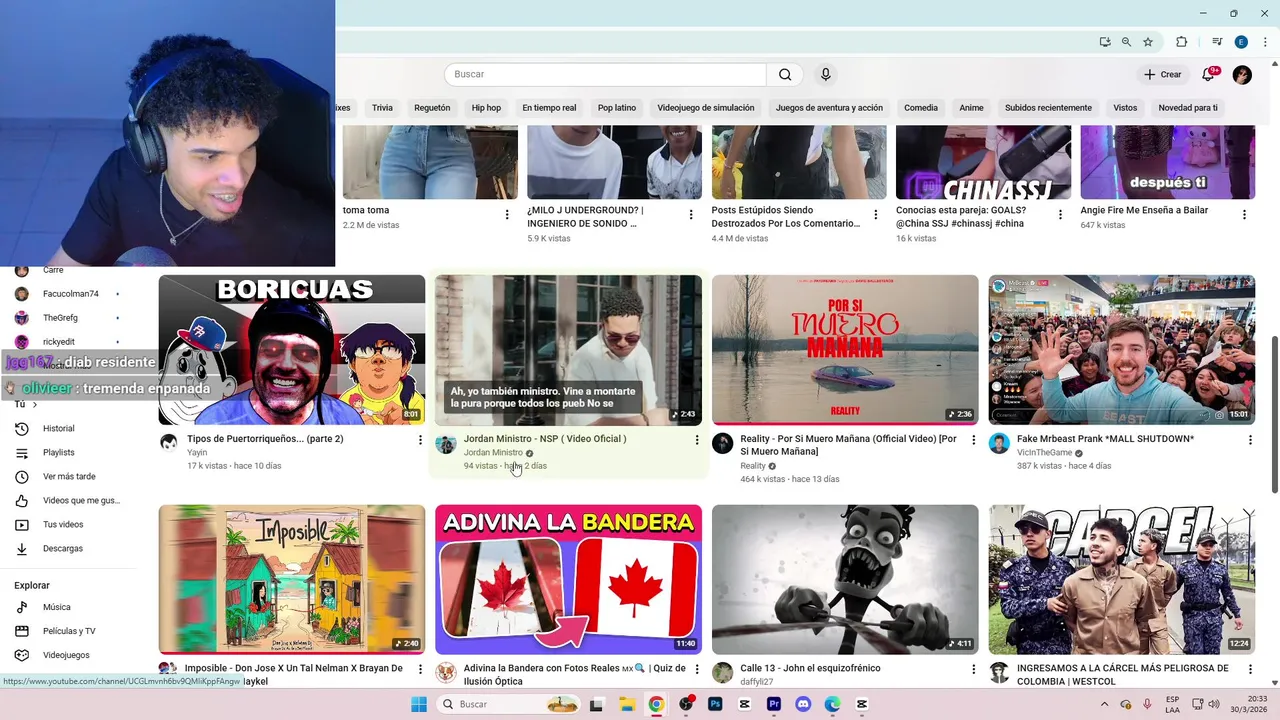Open Premiere Pro from the taskbar

774,704
